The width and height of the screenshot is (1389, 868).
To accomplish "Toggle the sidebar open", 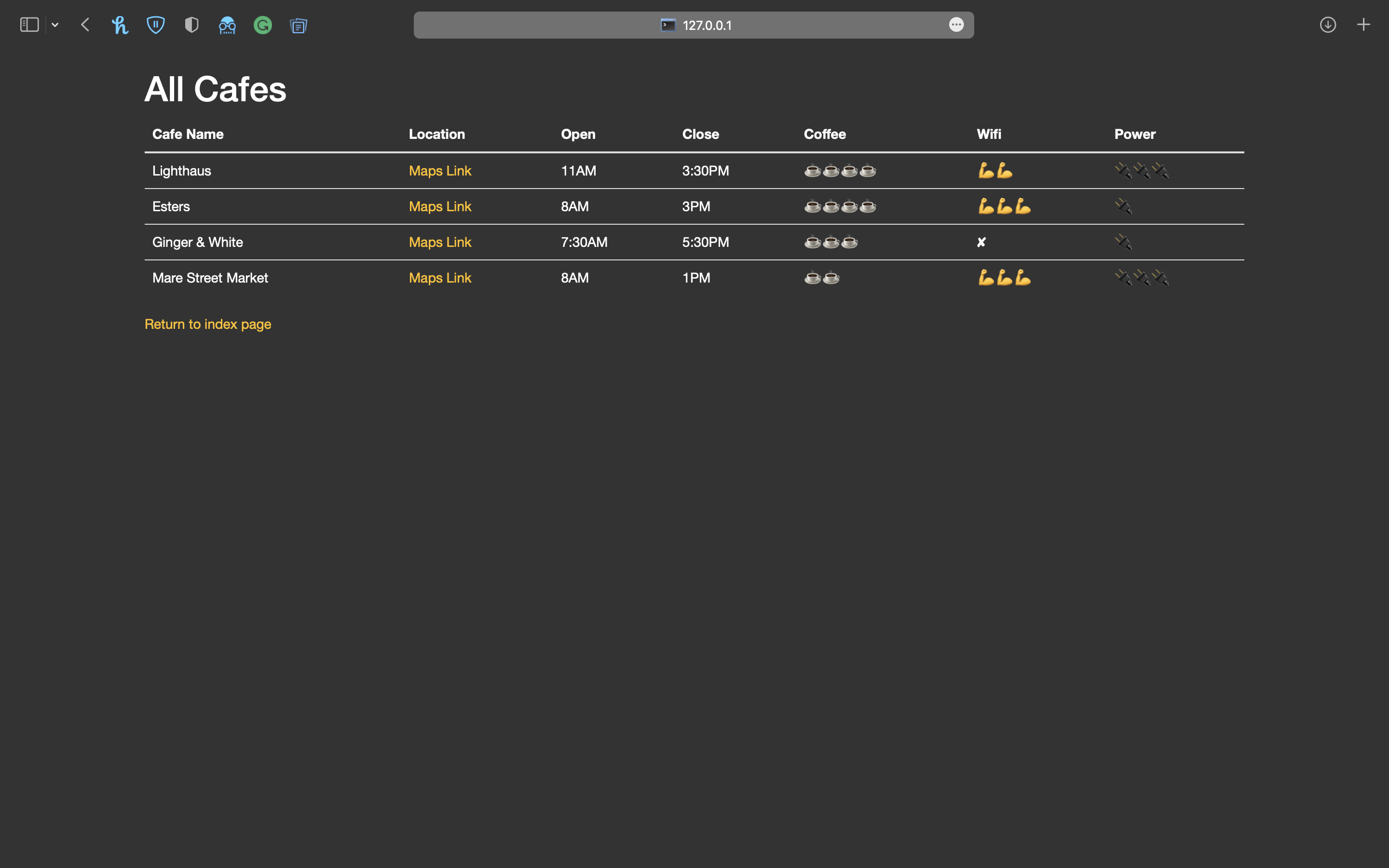I will [29, 25].
